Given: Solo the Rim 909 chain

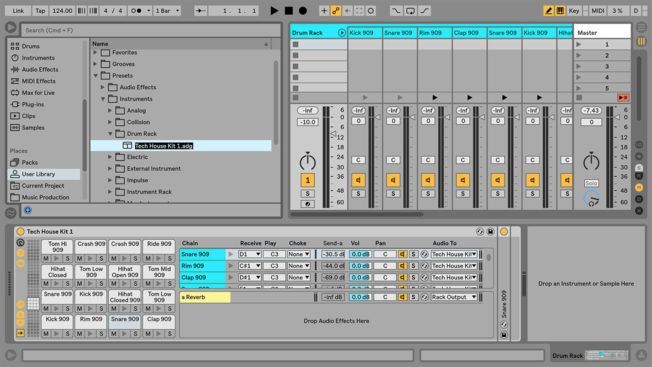Looking at the screenshot, I should click(413, 266).
